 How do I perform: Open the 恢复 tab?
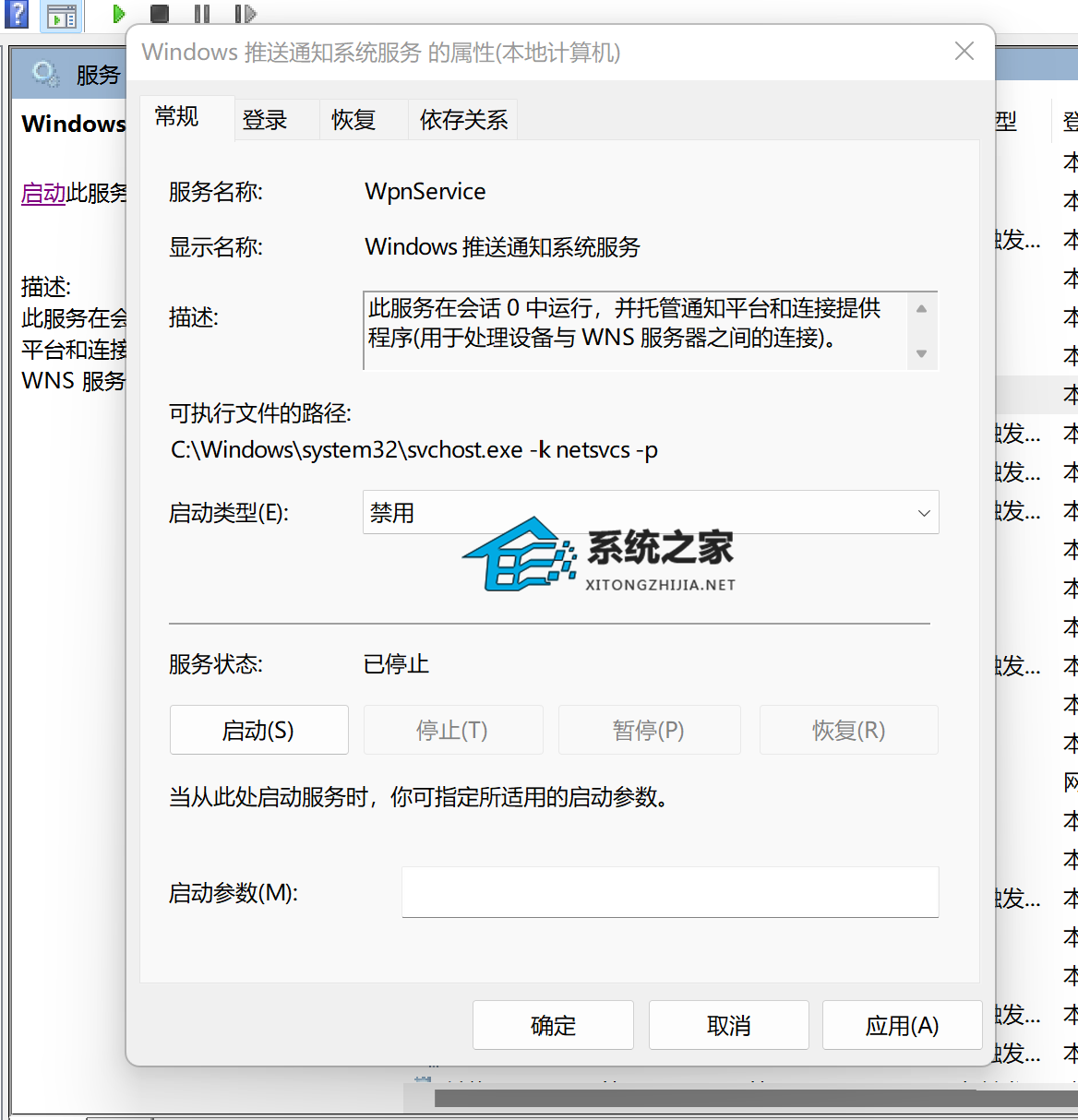pos(364,120)
